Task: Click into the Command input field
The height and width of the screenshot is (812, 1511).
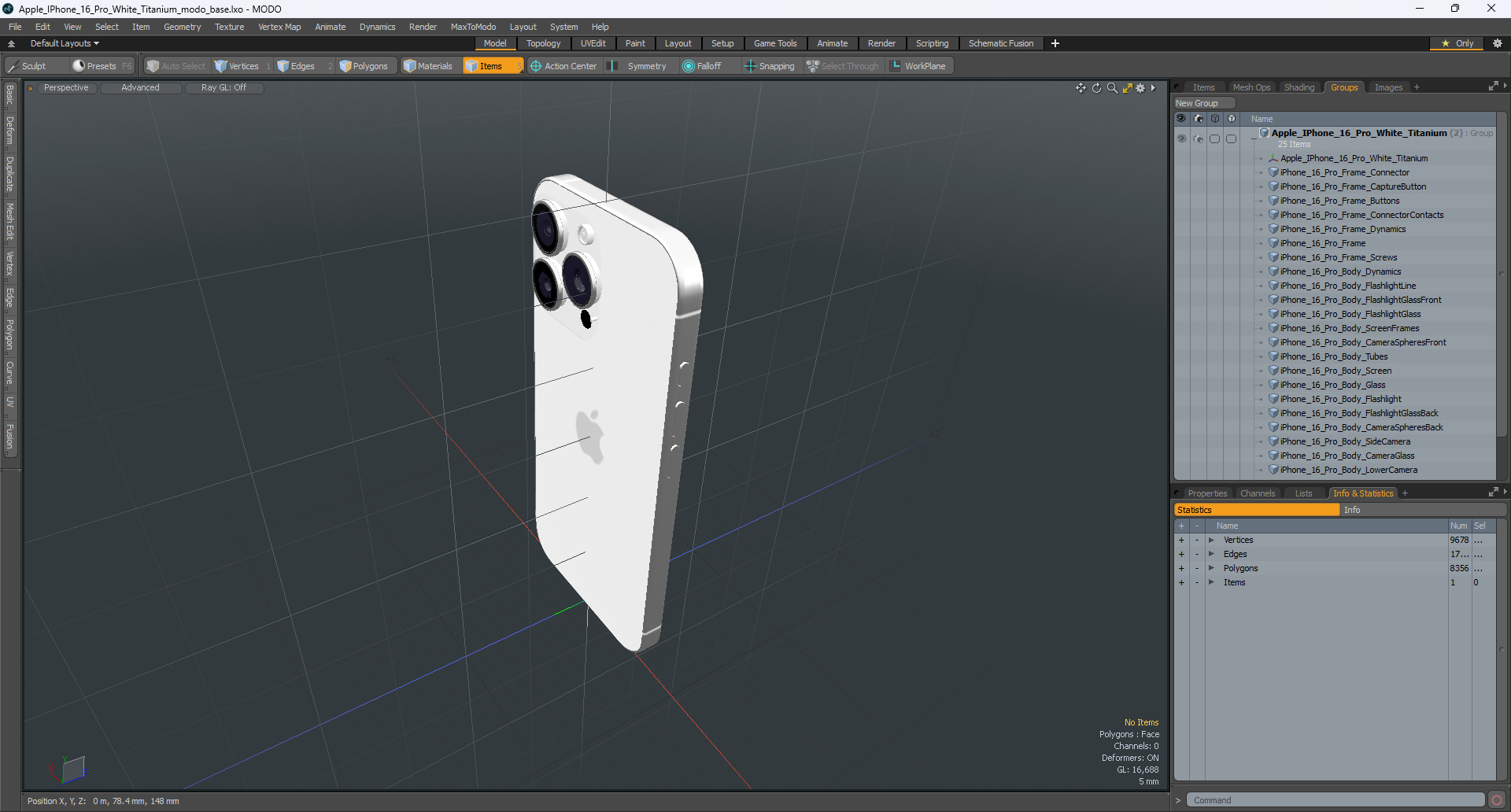Action: (1336, 800)
